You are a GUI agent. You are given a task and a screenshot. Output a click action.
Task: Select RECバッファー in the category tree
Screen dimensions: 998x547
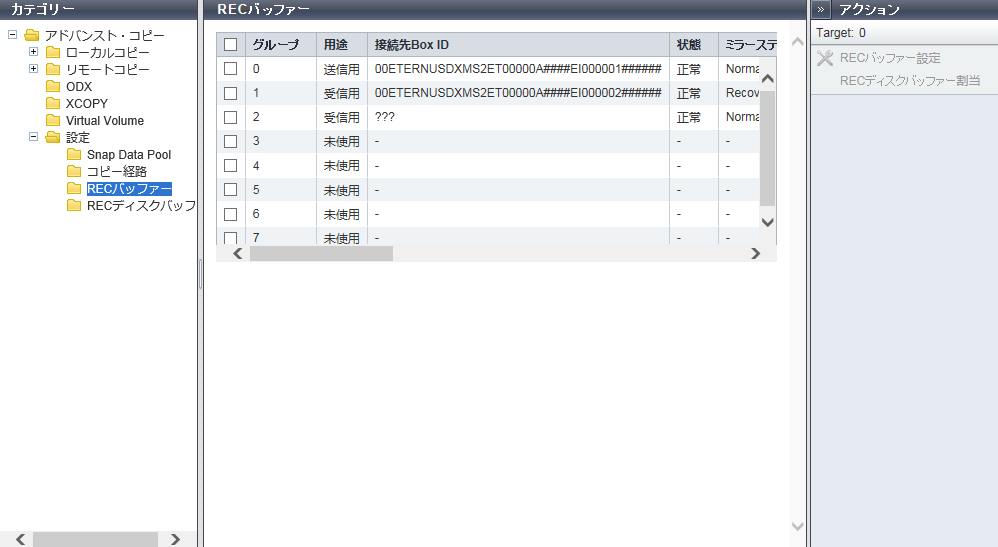[x=128, y=189]
